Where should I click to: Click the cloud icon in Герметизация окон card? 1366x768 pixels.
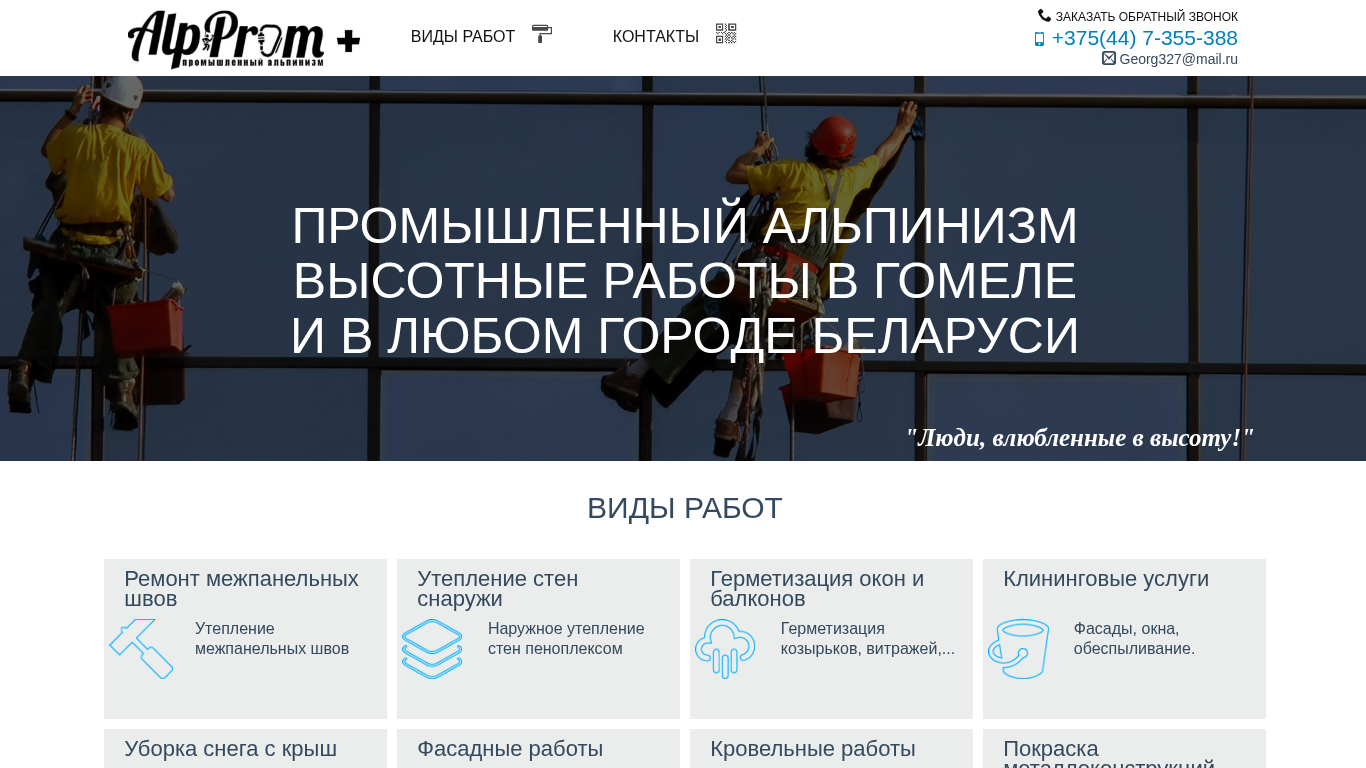[725, 648]
